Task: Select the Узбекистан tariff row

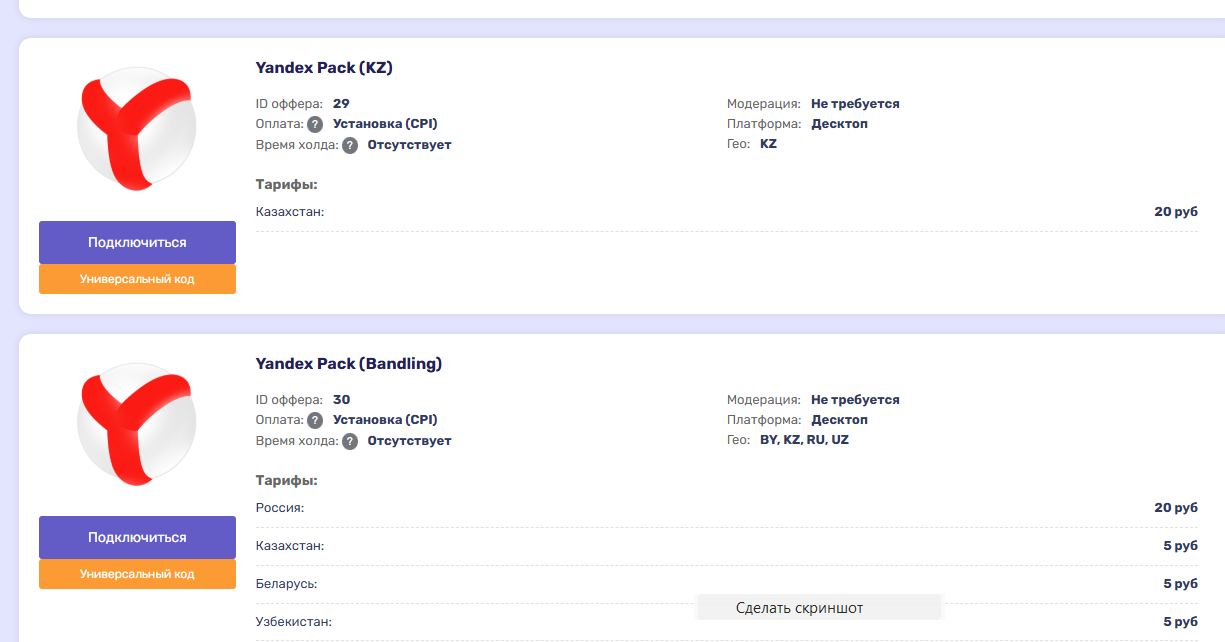Action: click(726, 622)
